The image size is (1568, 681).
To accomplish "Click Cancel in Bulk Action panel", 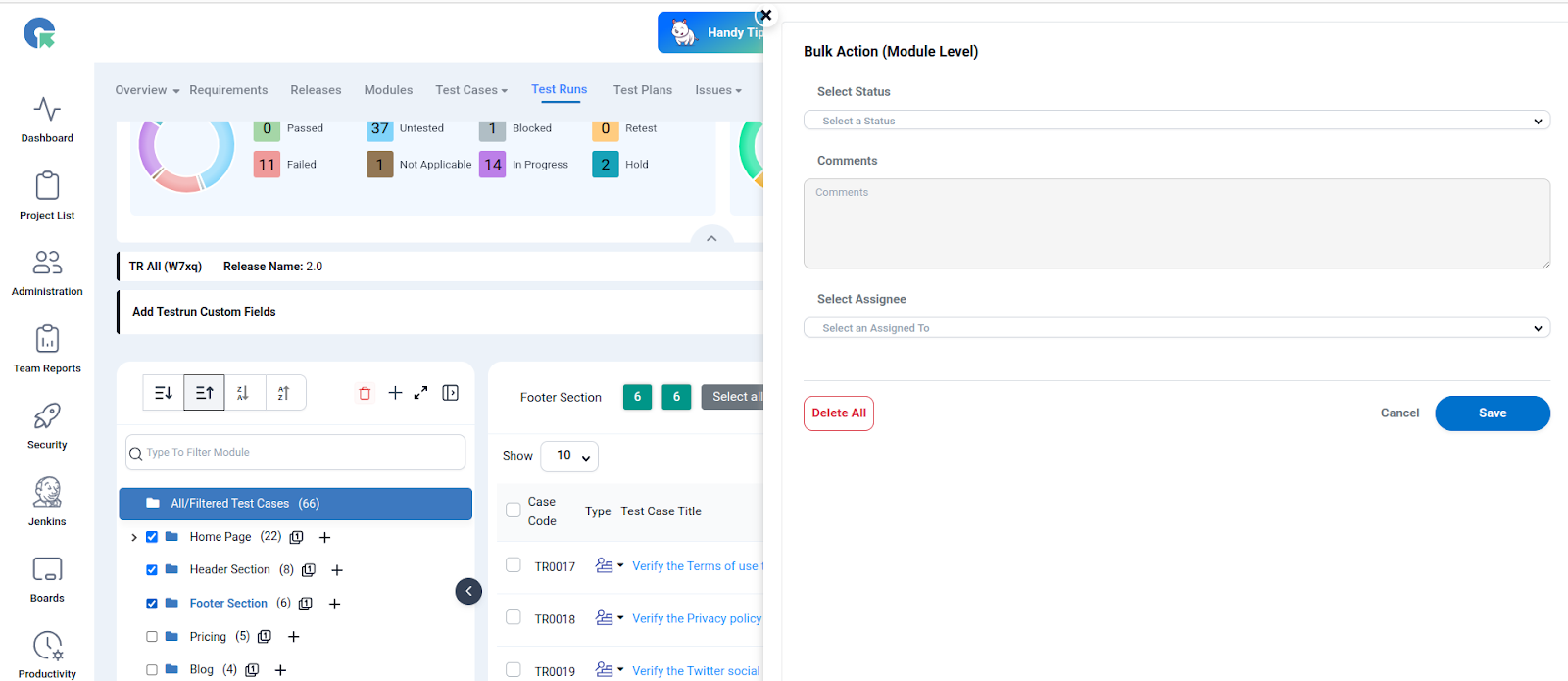I will pos(1399,413).
